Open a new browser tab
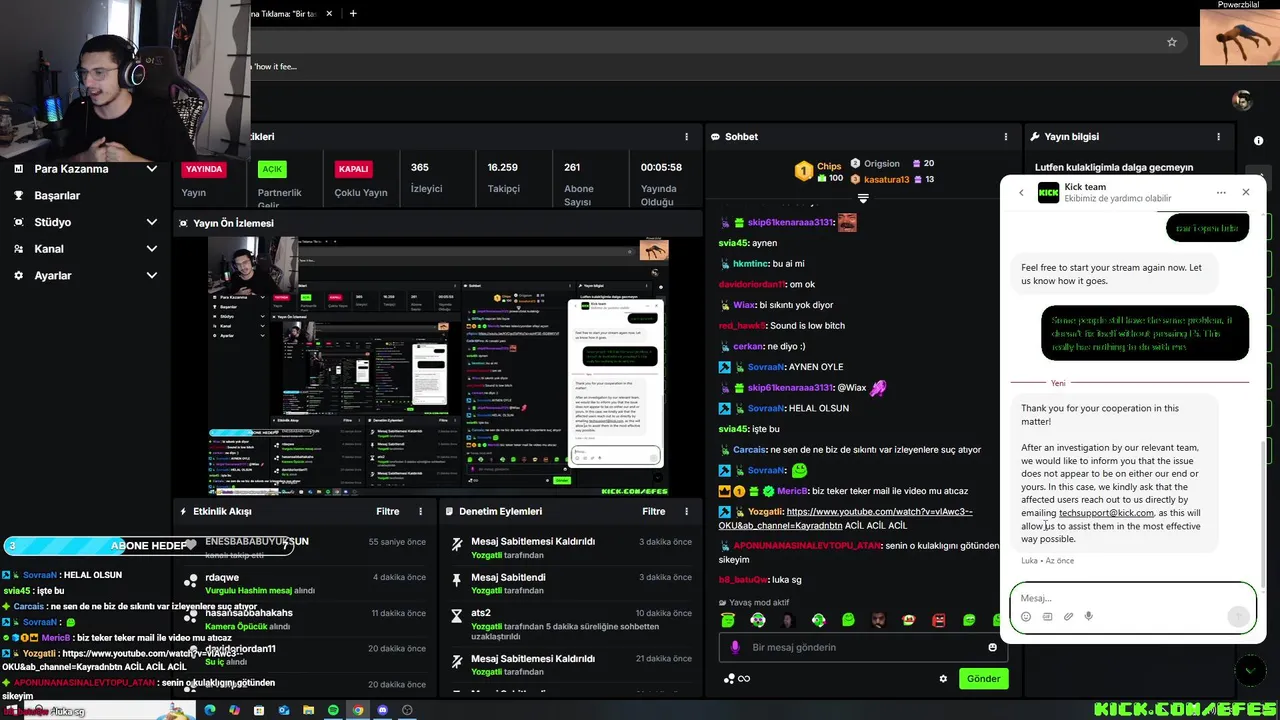This screenshot has width=1280, height=720. (x=353, y=13)
